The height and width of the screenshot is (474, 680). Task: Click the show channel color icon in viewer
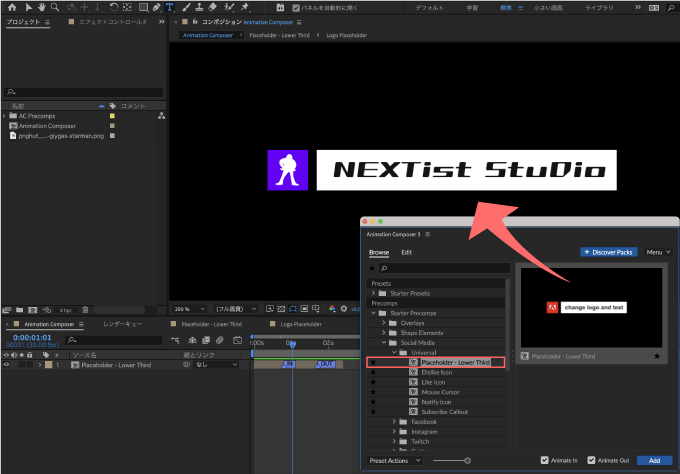(332, 309)
